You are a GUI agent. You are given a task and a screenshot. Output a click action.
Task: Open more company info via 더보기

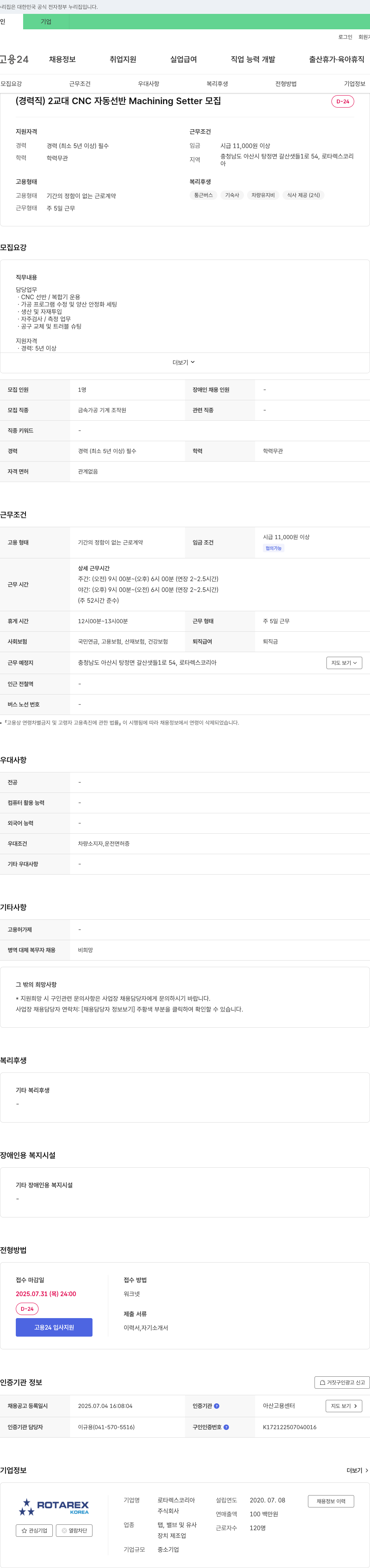pos(357,1470)
